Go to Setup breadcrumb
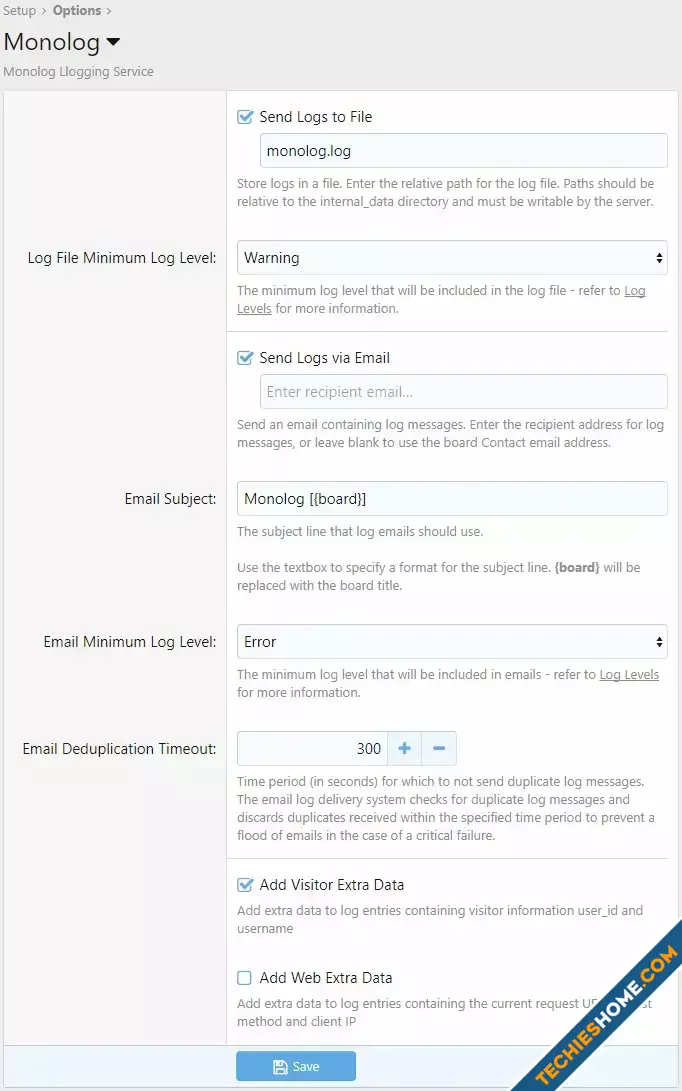Image resolution: width=682 pixels, height=1091 pixels. point(19,10)
